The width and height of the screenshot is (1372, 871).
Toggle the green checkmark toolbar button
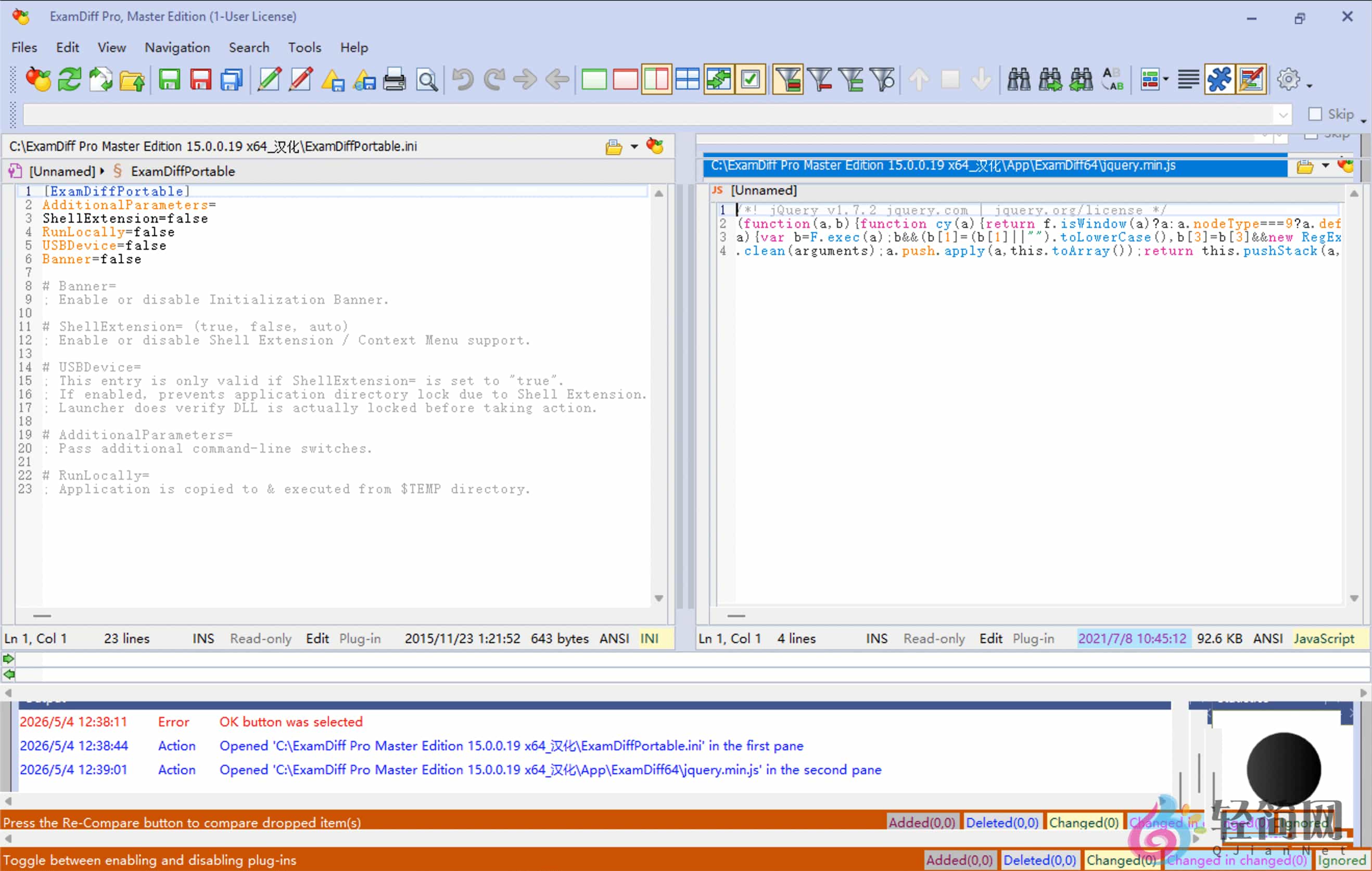point(751,80)
